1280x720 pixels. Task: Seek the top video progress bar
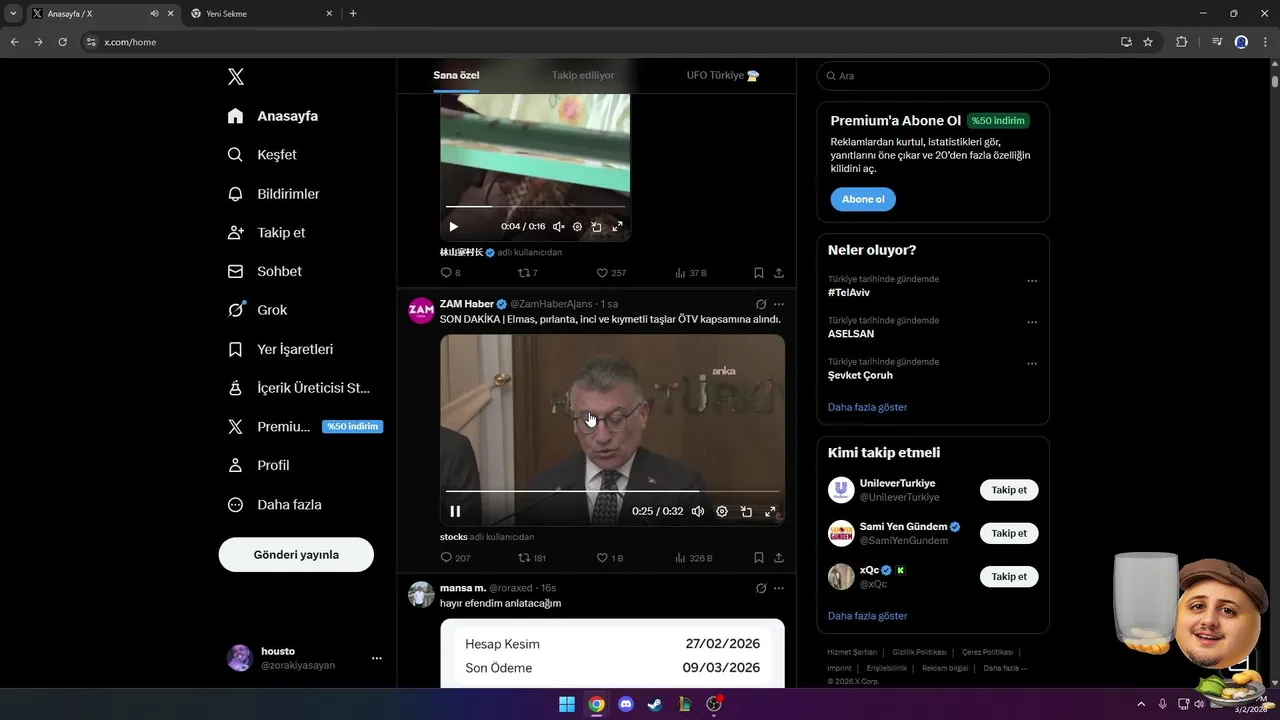coord(535,207)
